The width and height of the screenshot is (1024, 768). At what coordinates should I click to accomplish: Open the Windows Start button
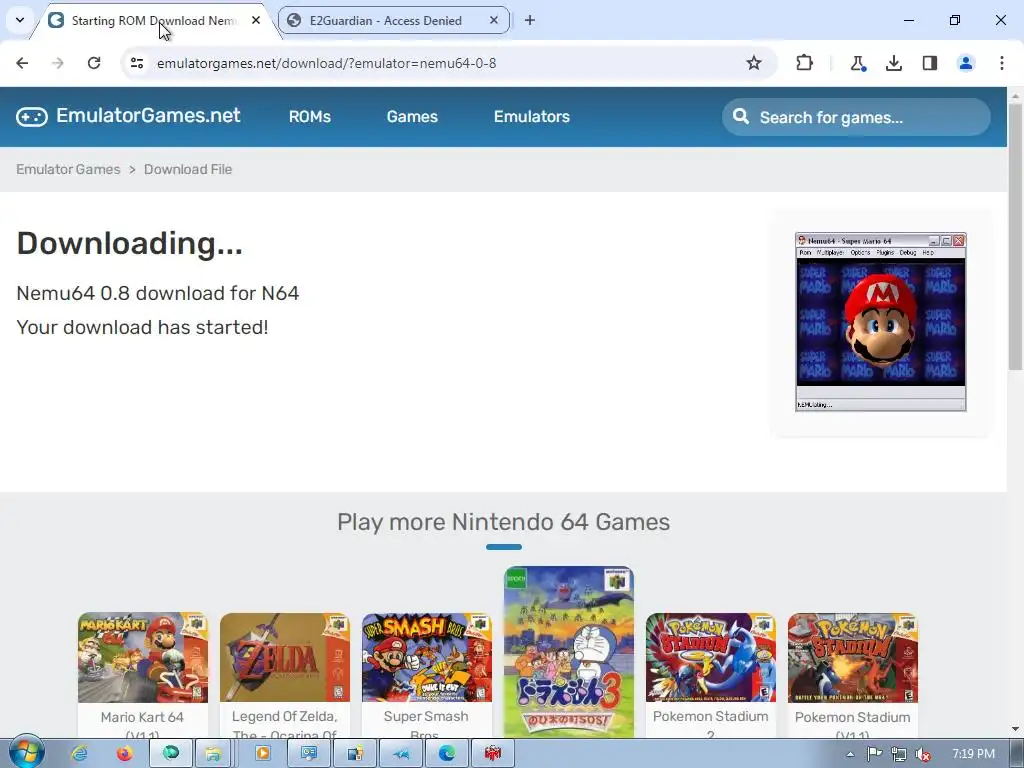[x=27, y=752]
